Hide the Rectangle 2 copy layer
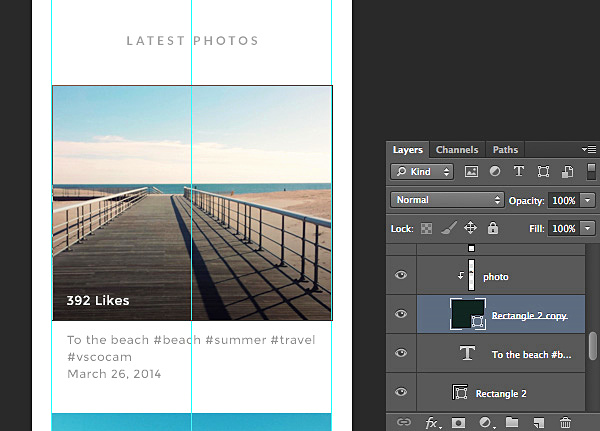 [401, 315]
